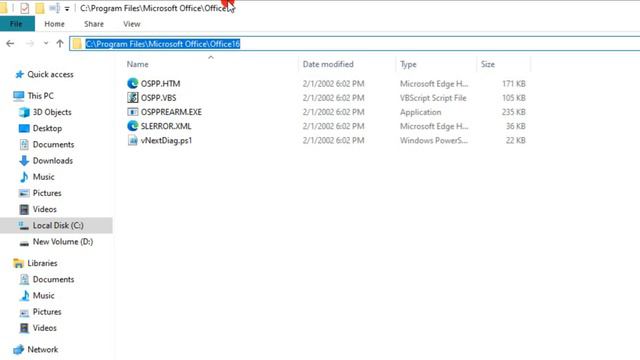Sort files by Size column header
Screen dimensions: 640x360
[x=488, y=64]
